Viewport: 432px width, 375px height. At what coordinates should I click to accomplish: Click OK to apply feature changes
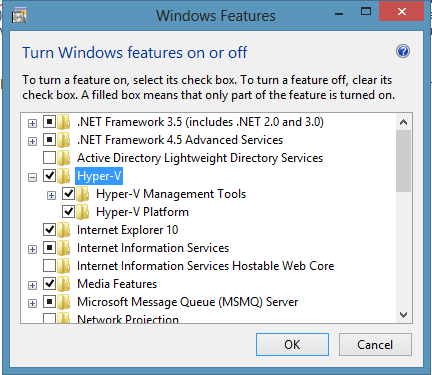pyautogui.click(x=292, y=344)
